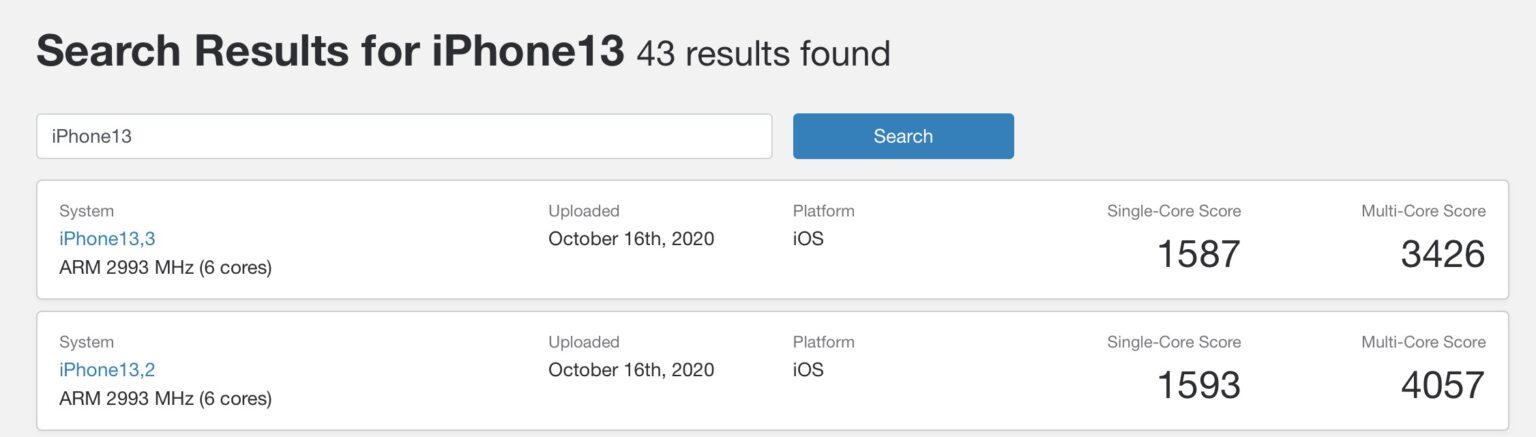The width and height of the screenshot is (1536, 437).
Task: Click the "43 results found" count text
Action: (x=763, y=53)
